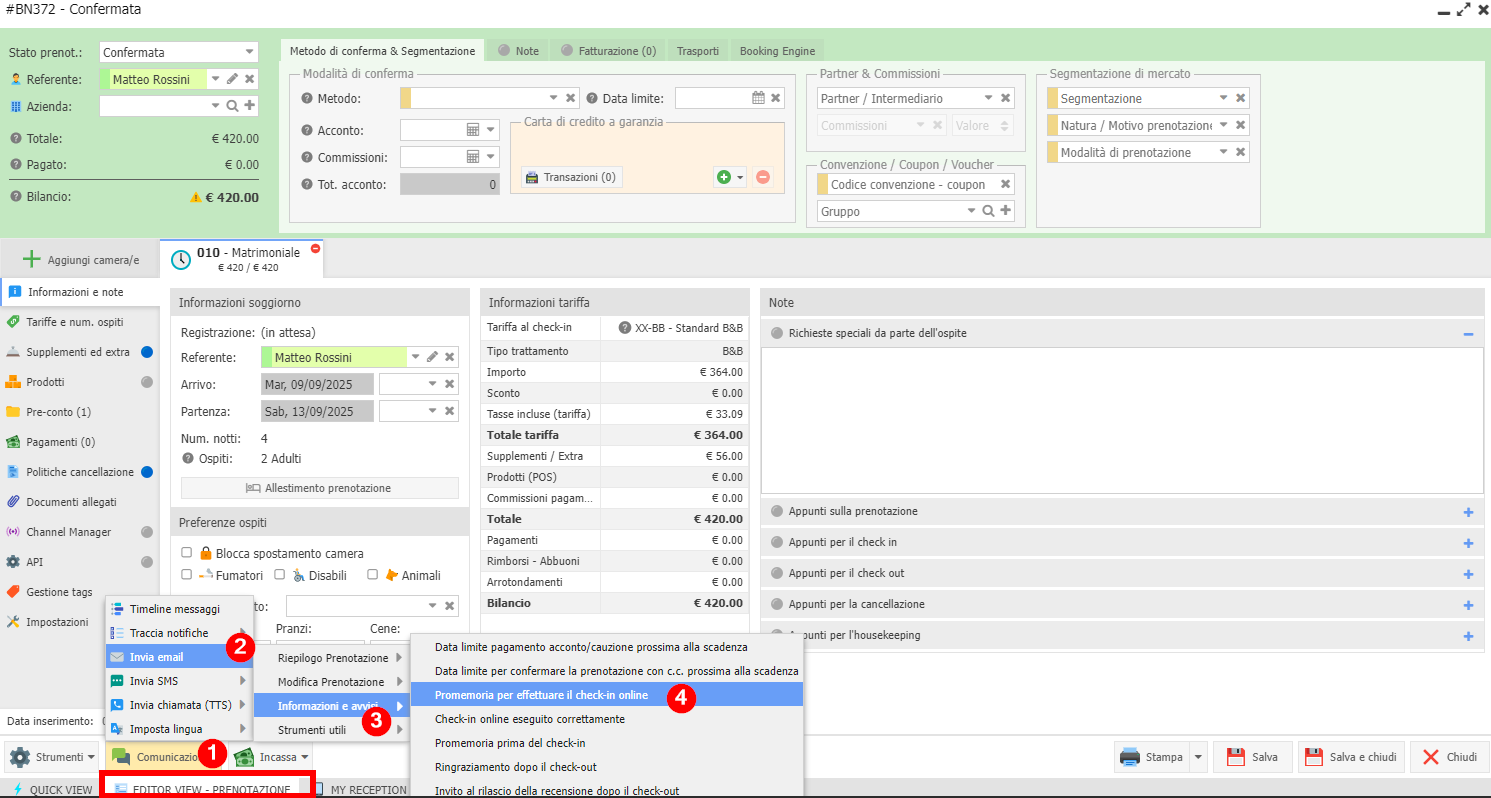Check the Fumatori checkbox
The height and width of the screenshot is (798, 1491).
(187, 575)
